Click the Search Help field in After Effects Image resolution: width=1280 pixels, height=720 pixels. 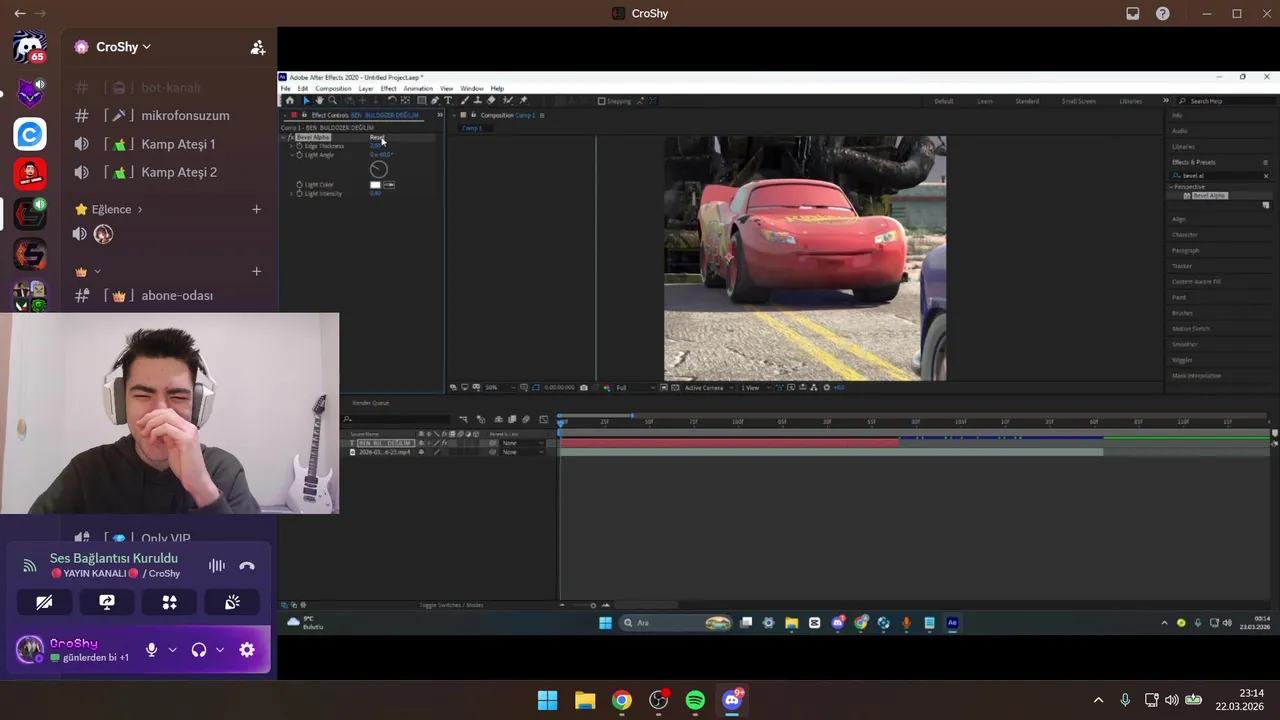(x=1225, y=101)
